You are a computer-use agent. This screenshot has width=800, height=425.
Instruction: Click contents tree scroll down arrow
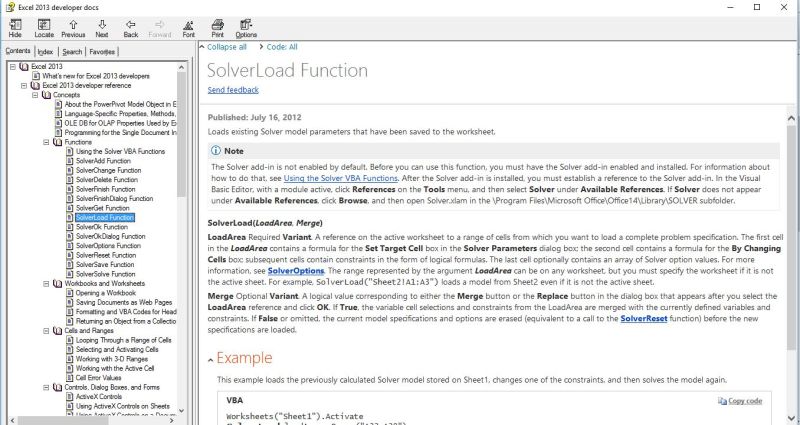[x=182, y=411]
